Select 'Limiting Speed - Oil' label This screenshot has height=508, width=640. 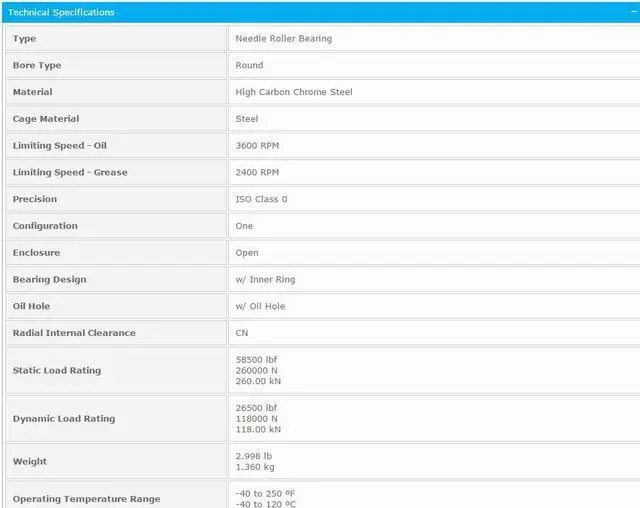click(x=60, y=146)
